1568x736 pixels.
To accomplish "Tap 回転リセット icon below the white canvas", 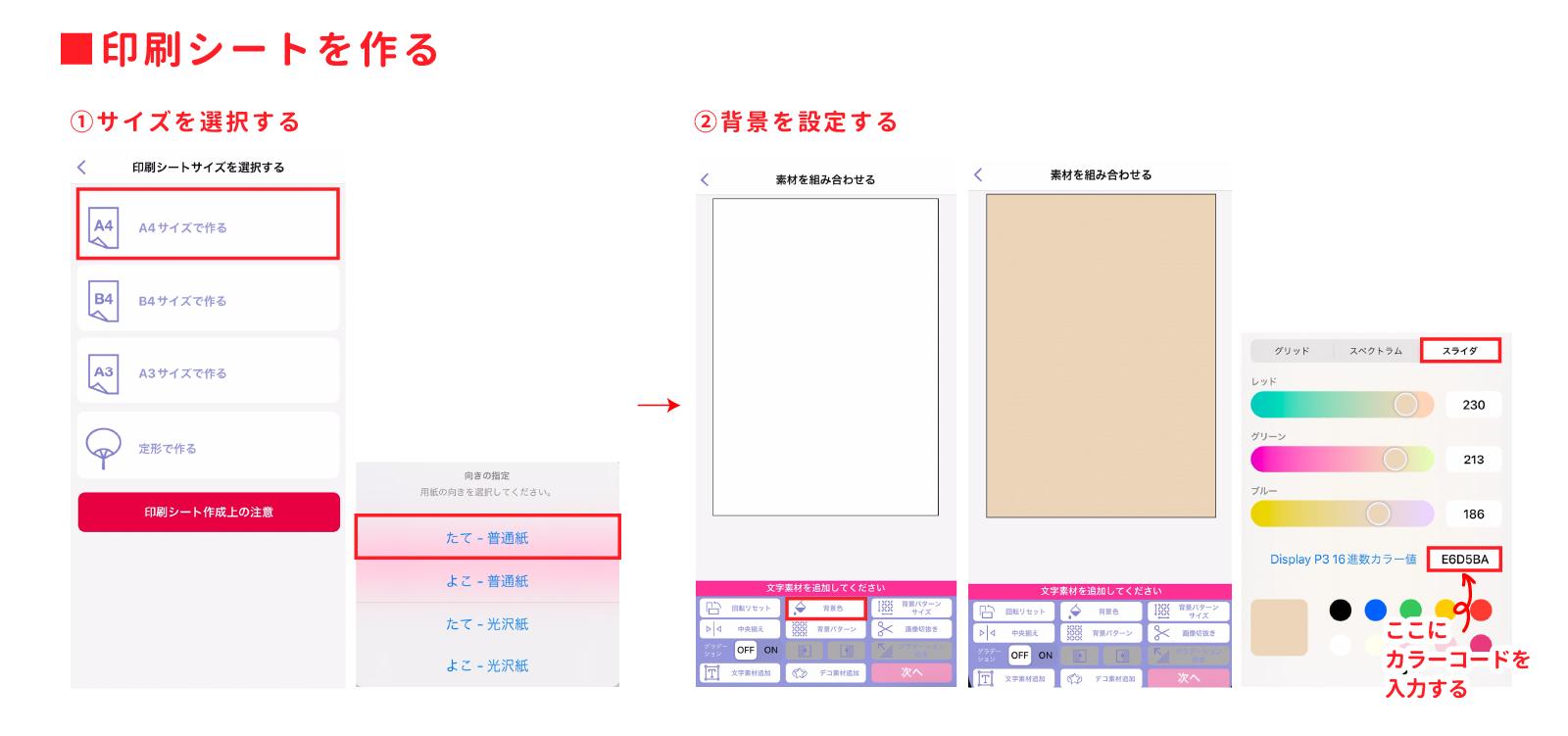I will (739, 609).
